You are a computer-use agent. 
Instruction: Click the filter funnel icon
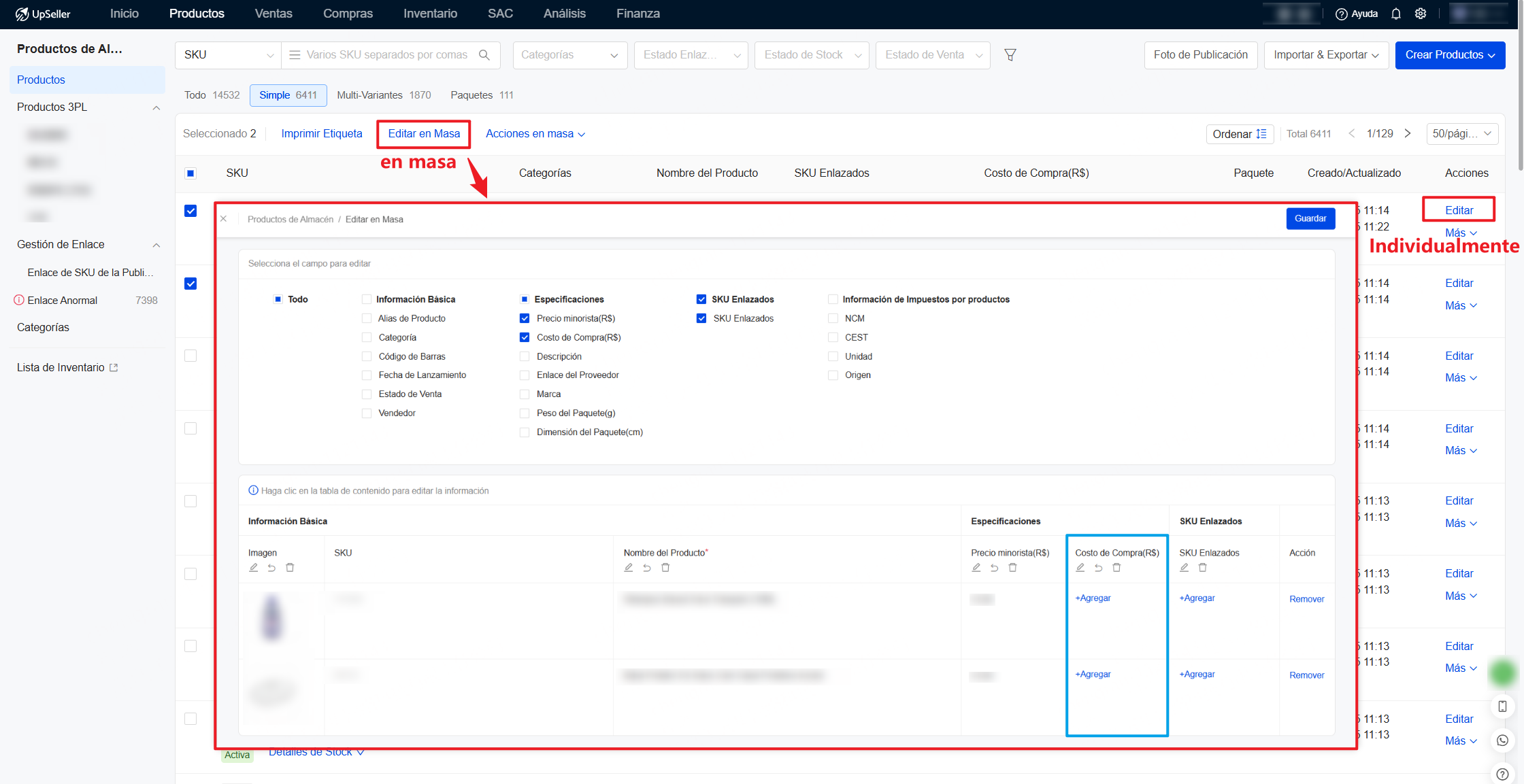point(1010,55)
